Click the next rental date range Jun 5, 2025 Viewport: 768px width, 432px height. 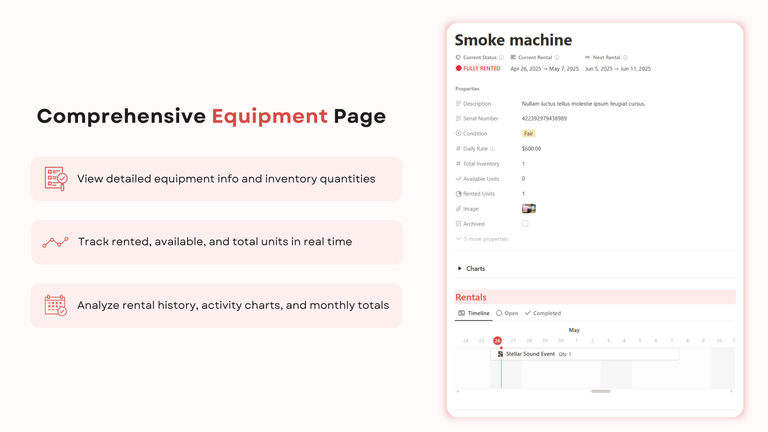point(618,69)
